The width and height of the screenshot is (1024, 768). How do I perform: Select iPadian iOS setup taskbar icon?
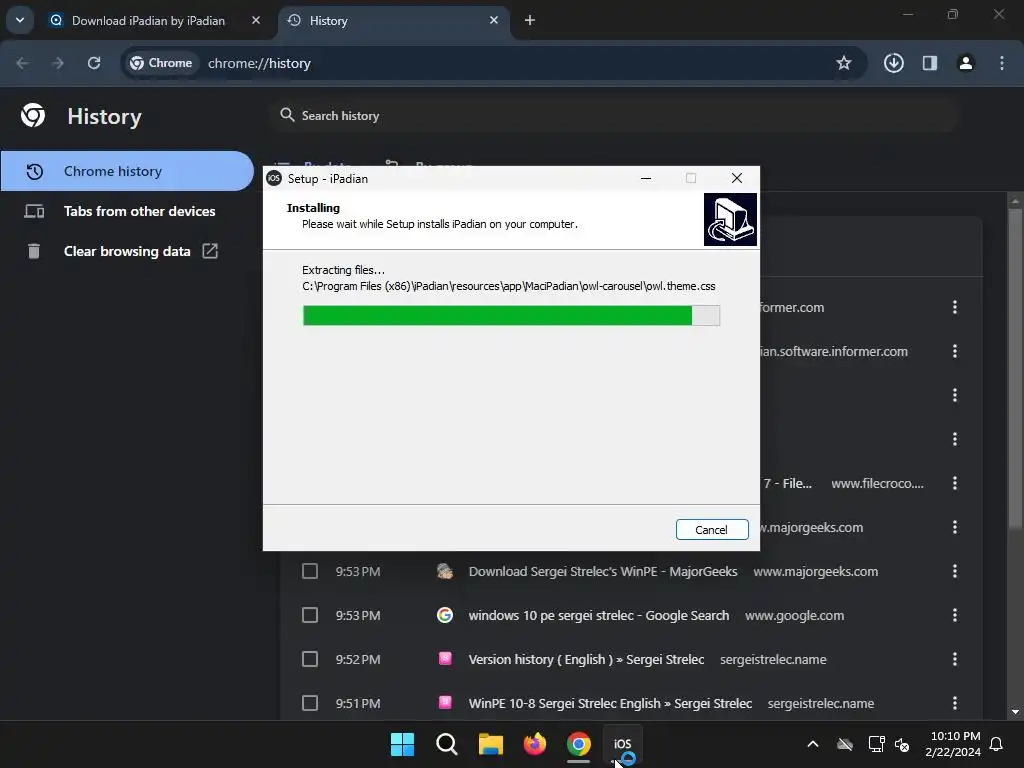622,744
